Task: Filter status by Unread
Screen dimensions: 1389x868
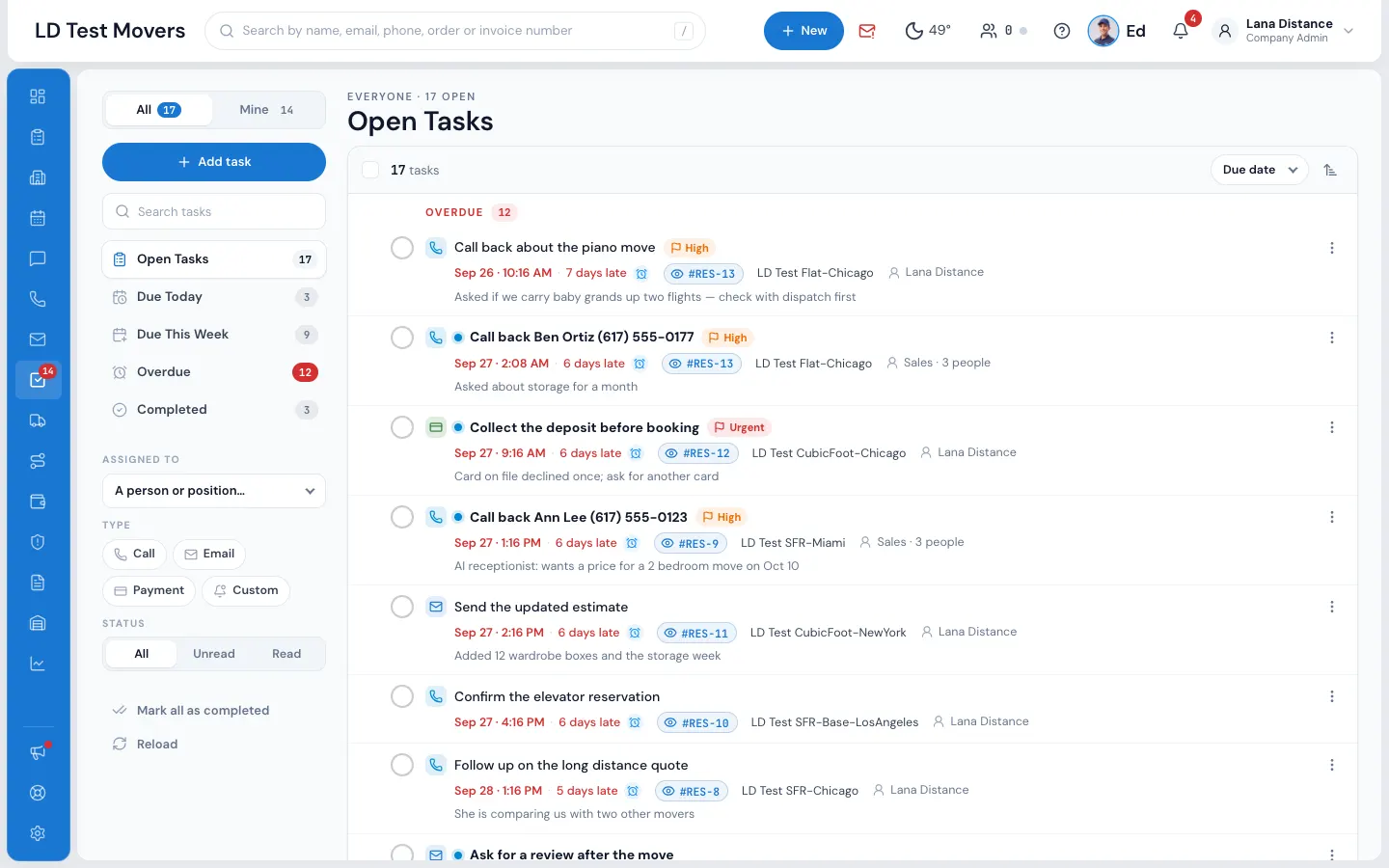Action: [x=214, y=654]
